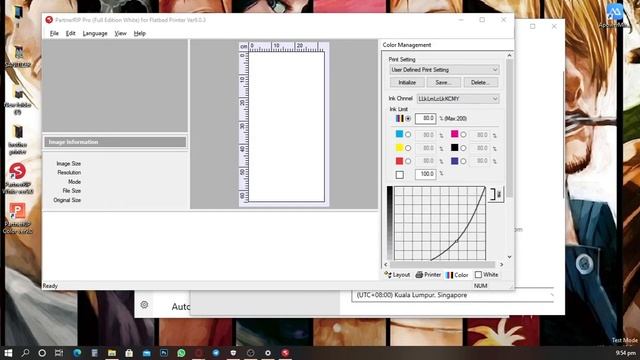Click the Image Information header bar
The width and height of the screenshot is (640, 360).
[115, 142]
